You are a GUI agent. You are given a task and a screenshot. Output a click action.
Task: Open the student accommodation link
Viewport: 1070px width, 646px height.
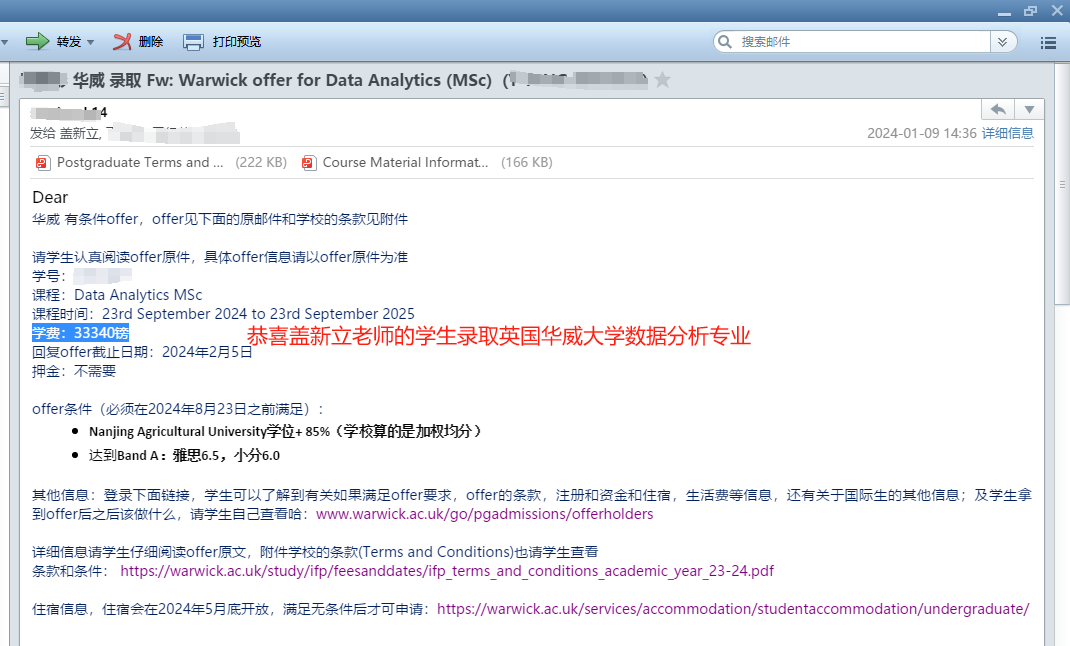[x=732, y=608]
